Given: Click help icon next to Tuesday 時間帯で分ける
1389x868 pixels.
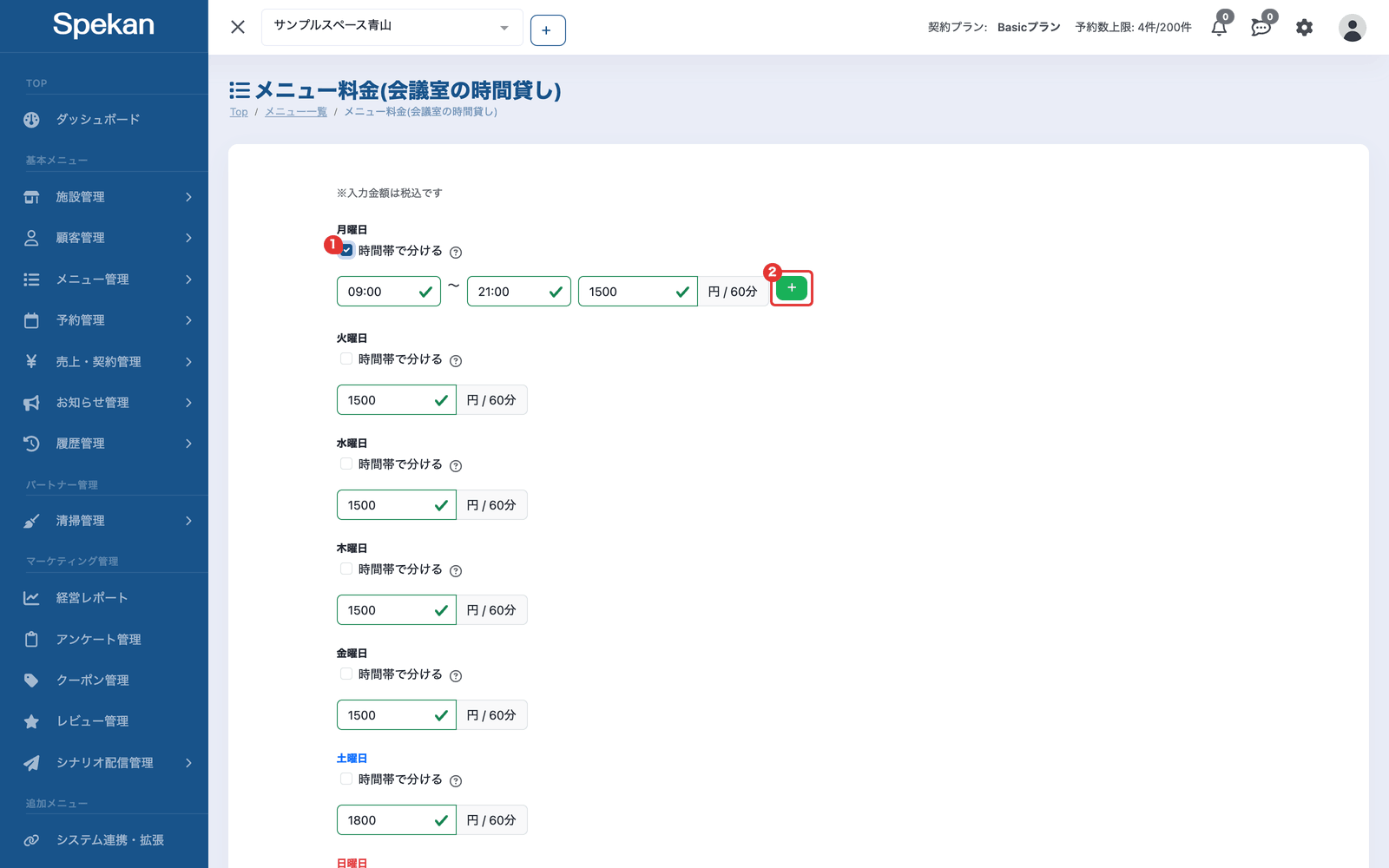Looking at the screenshot, I should point(456,361).
